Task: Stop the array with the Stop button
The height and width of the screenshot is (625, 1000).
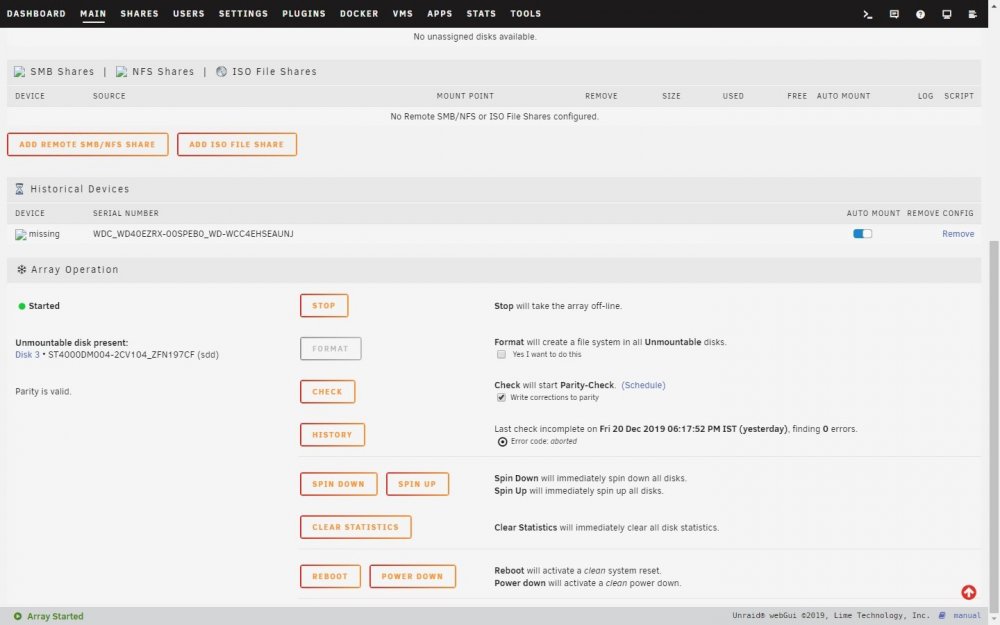Action: (x=324, y=305)
